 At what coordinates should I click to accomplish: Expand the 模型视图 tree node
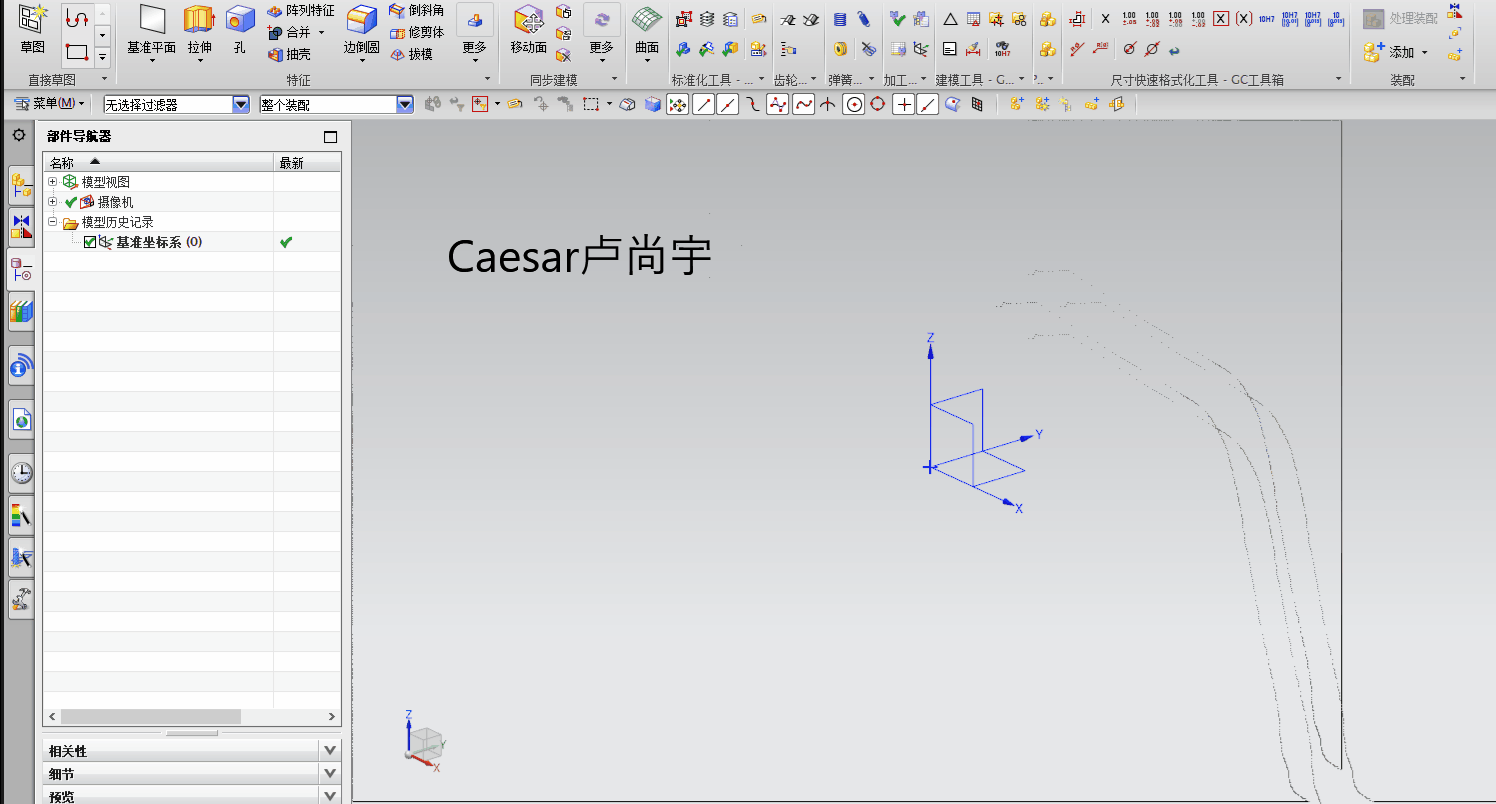[53, 182]
